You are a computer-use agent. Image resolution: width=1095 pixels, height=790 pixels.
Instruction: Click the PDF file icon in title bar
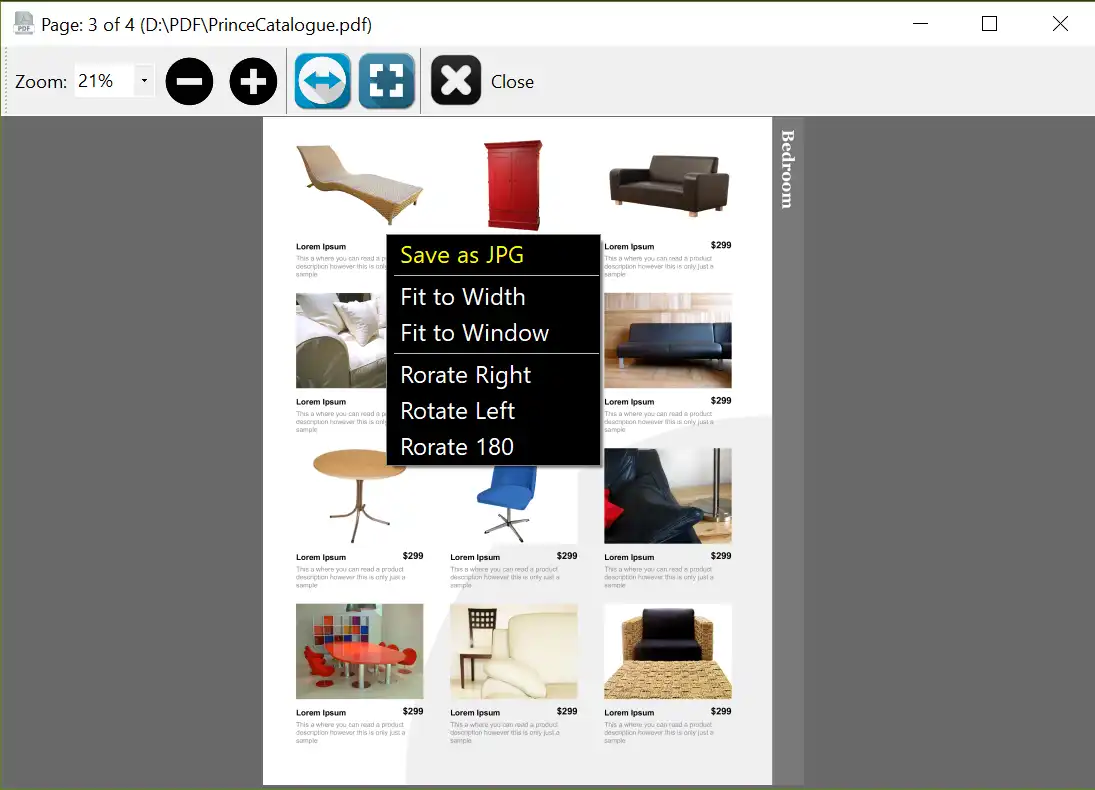coord(24,24)
